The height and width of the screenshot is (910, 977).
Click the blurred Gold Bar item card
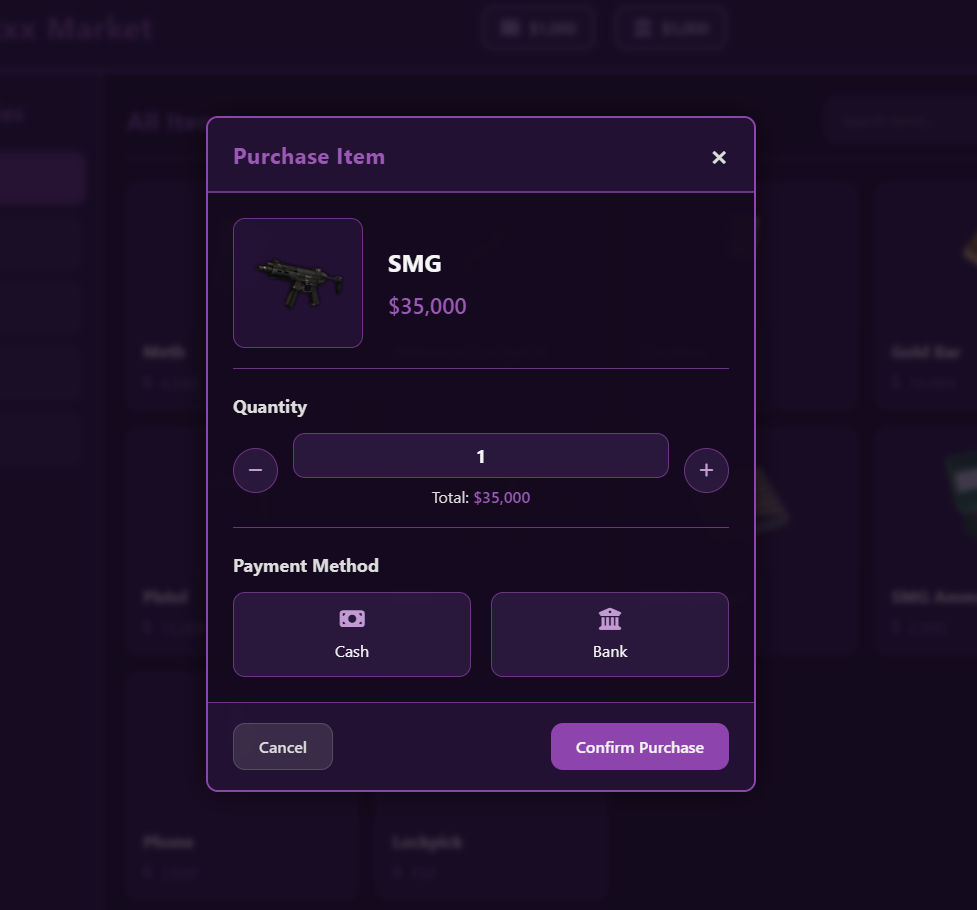coord(925,296)
